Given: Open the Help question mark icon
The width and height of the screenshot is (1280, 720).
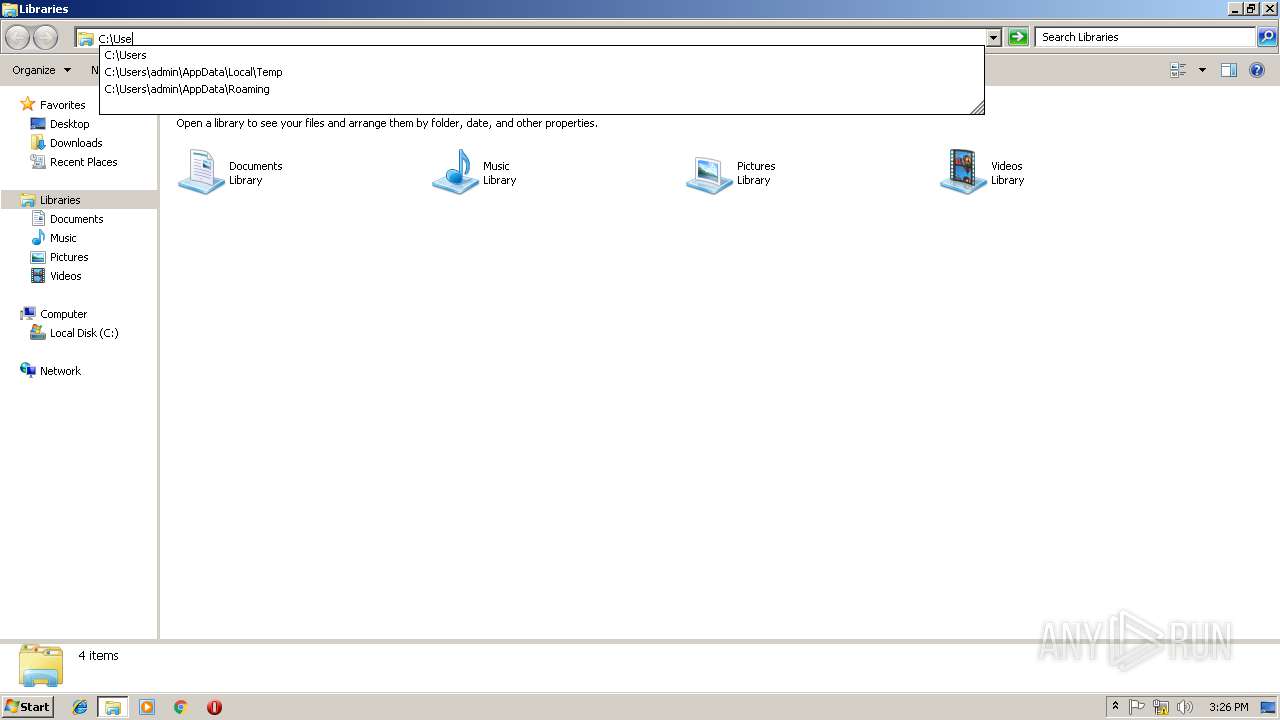Looking at the screenshot, I should pos(1257,70).
